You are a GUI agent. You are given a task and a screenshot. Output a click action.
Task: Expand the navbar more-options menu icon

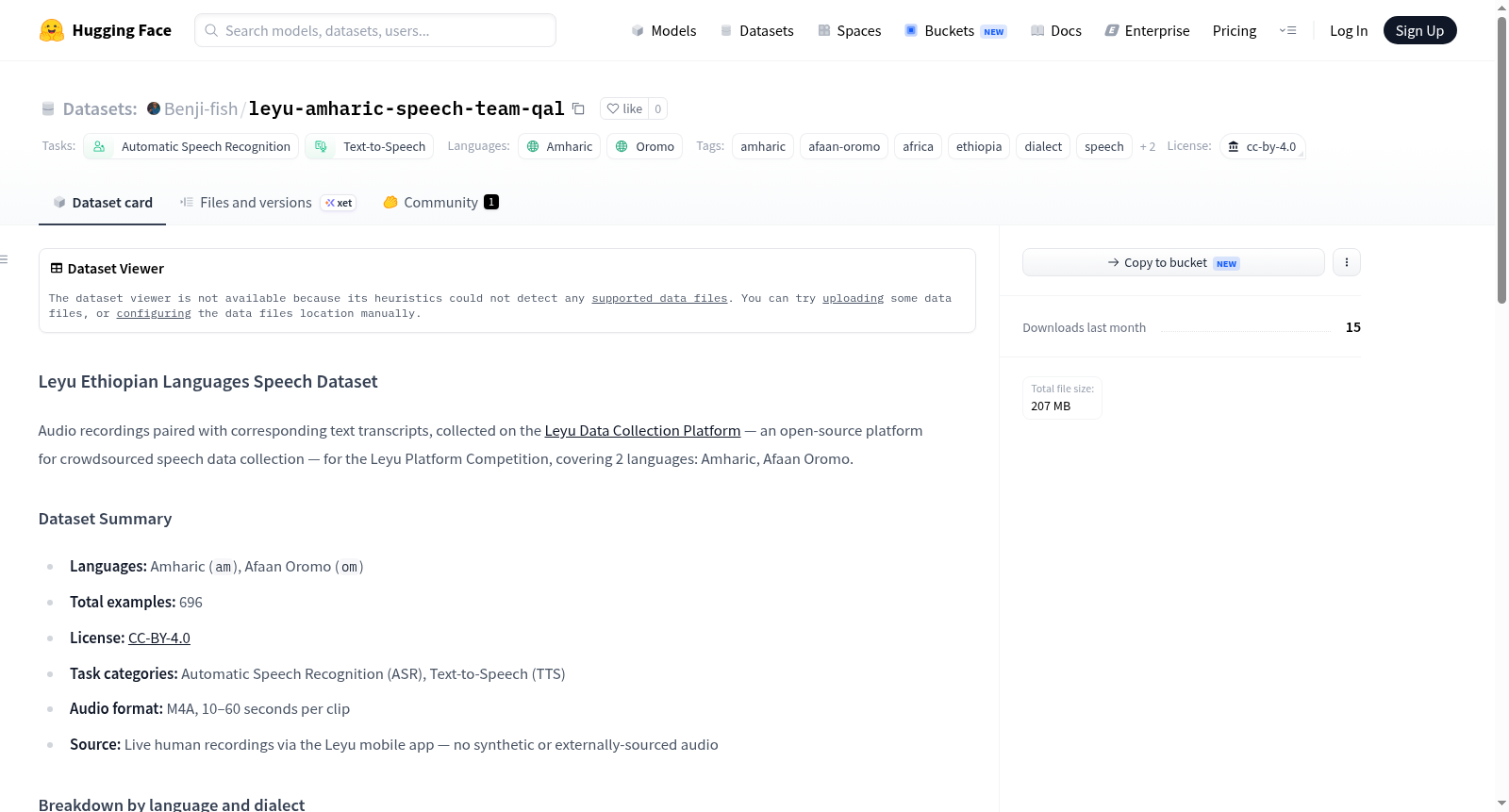coord(1287,30)
